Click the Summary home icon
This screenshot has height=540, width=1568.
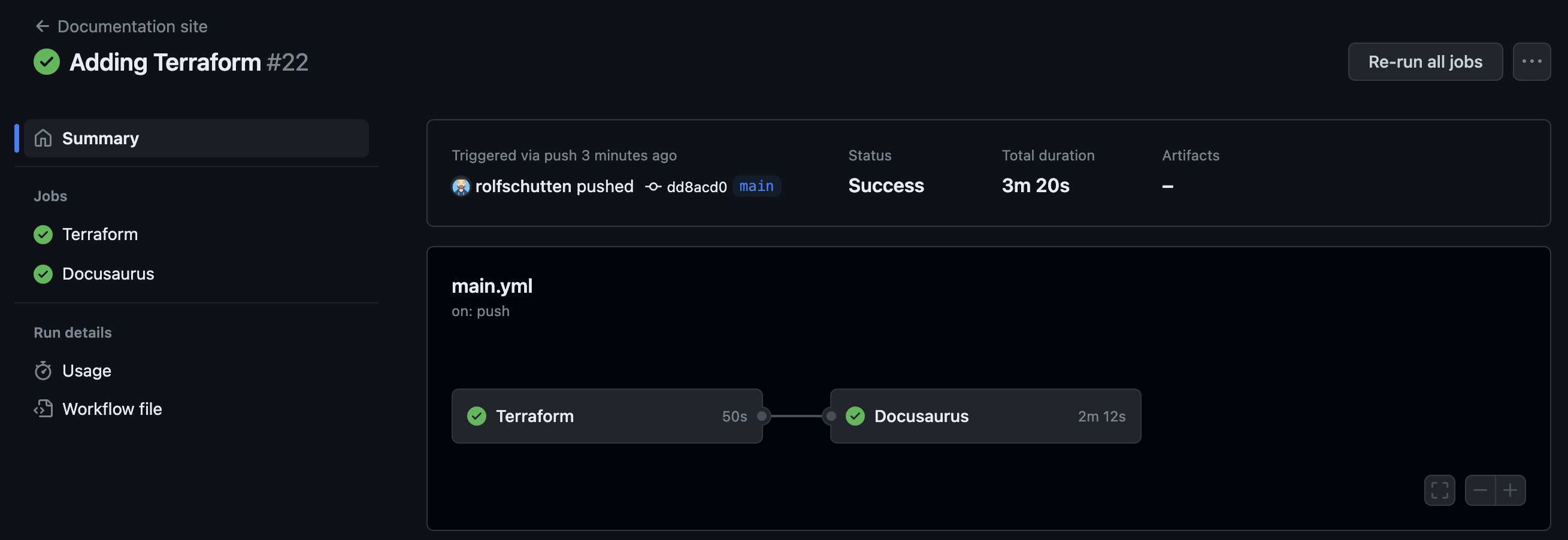click(x=43, y=139)
